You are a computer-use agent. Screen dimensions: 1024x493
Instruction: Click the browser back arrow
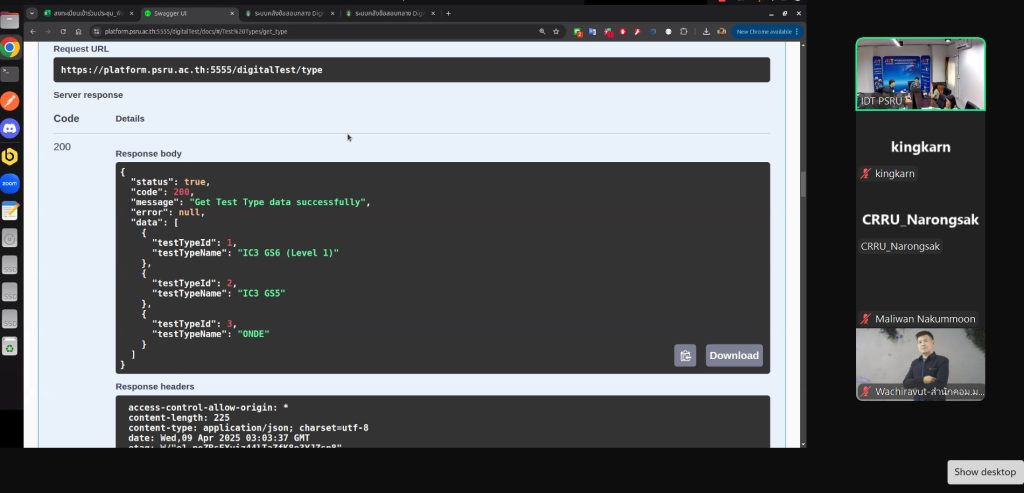point(34,32)
